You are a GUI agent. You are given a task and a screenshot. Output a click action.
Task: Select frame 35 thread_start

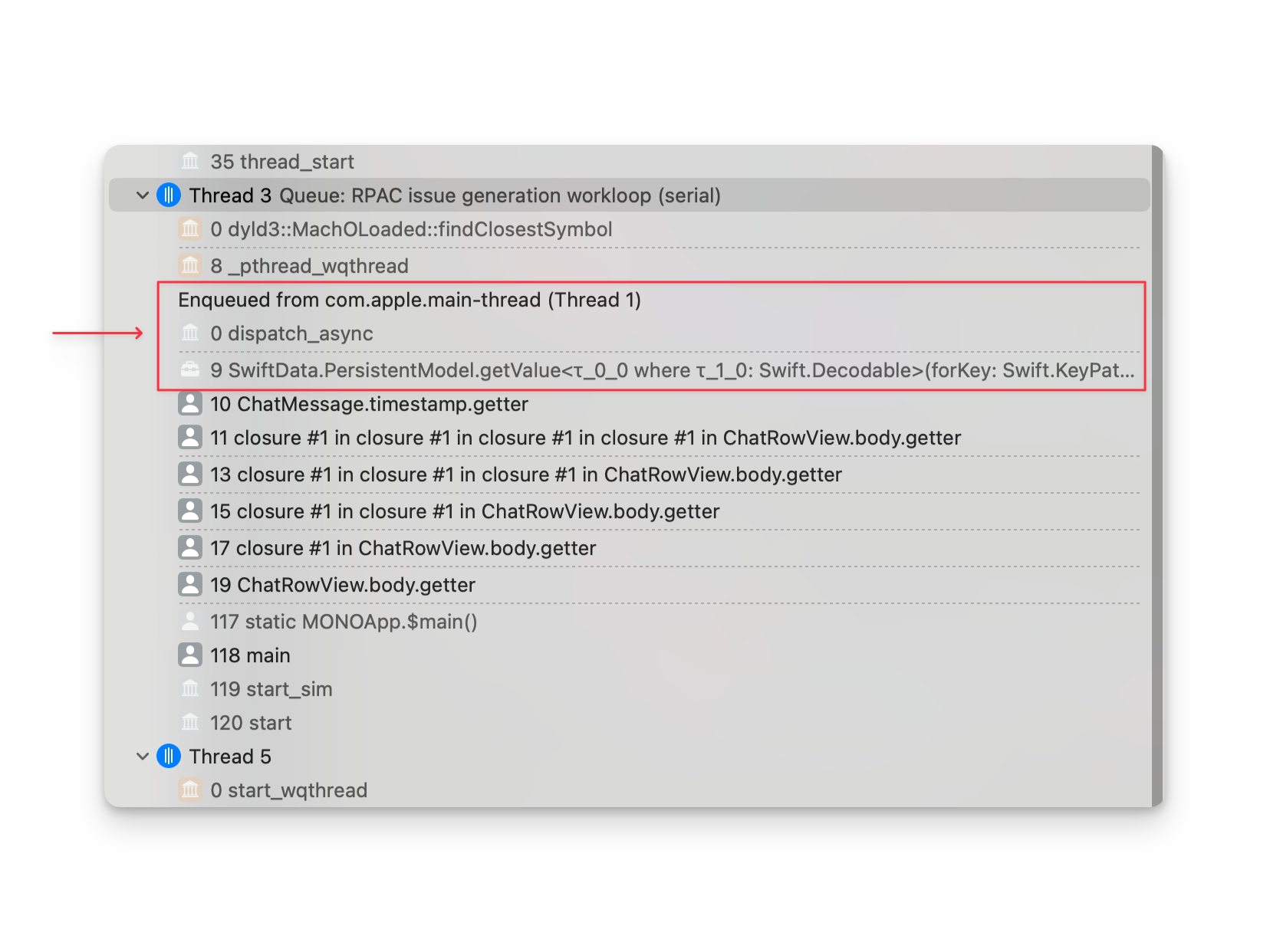[281, 162]
